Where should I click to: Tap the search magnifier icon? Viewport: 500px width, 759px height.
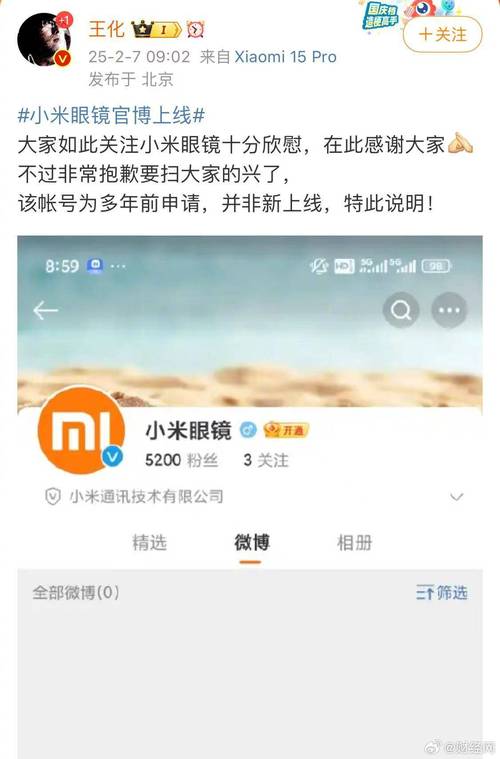401,310
